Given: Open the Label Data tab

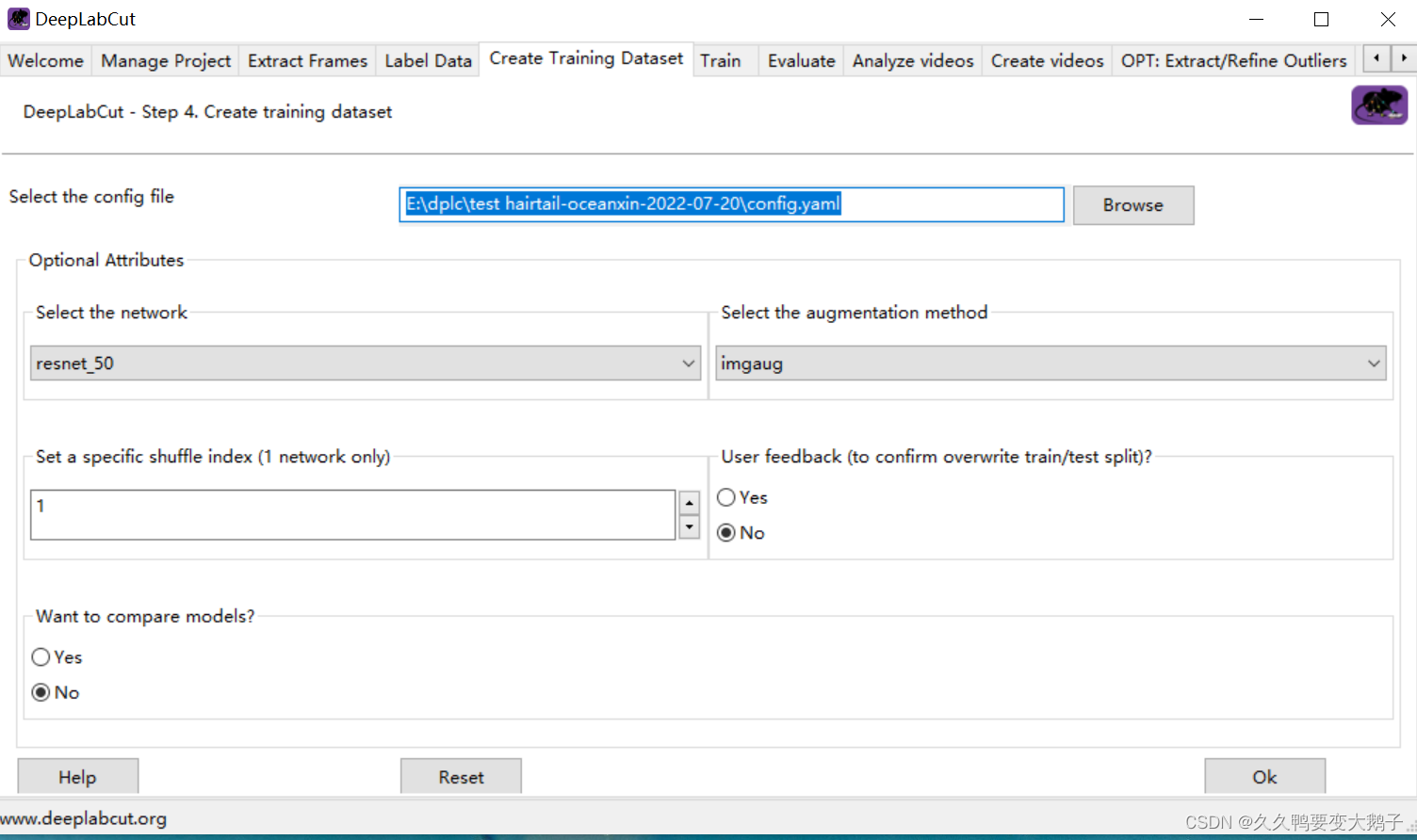Looking at the screenshot, I should (428, 60).
